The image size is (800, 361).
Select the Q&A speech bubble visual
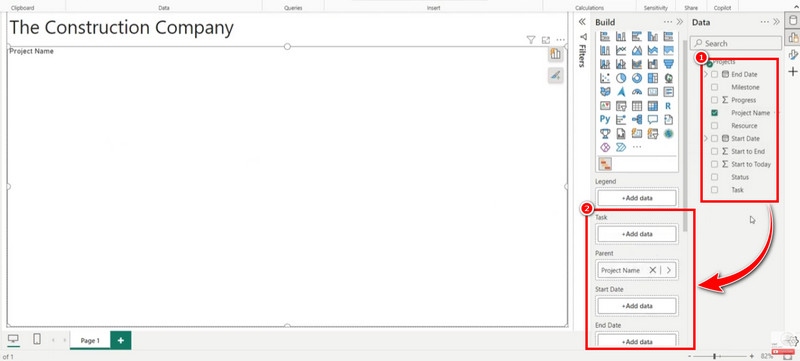(x=653, y=119)
